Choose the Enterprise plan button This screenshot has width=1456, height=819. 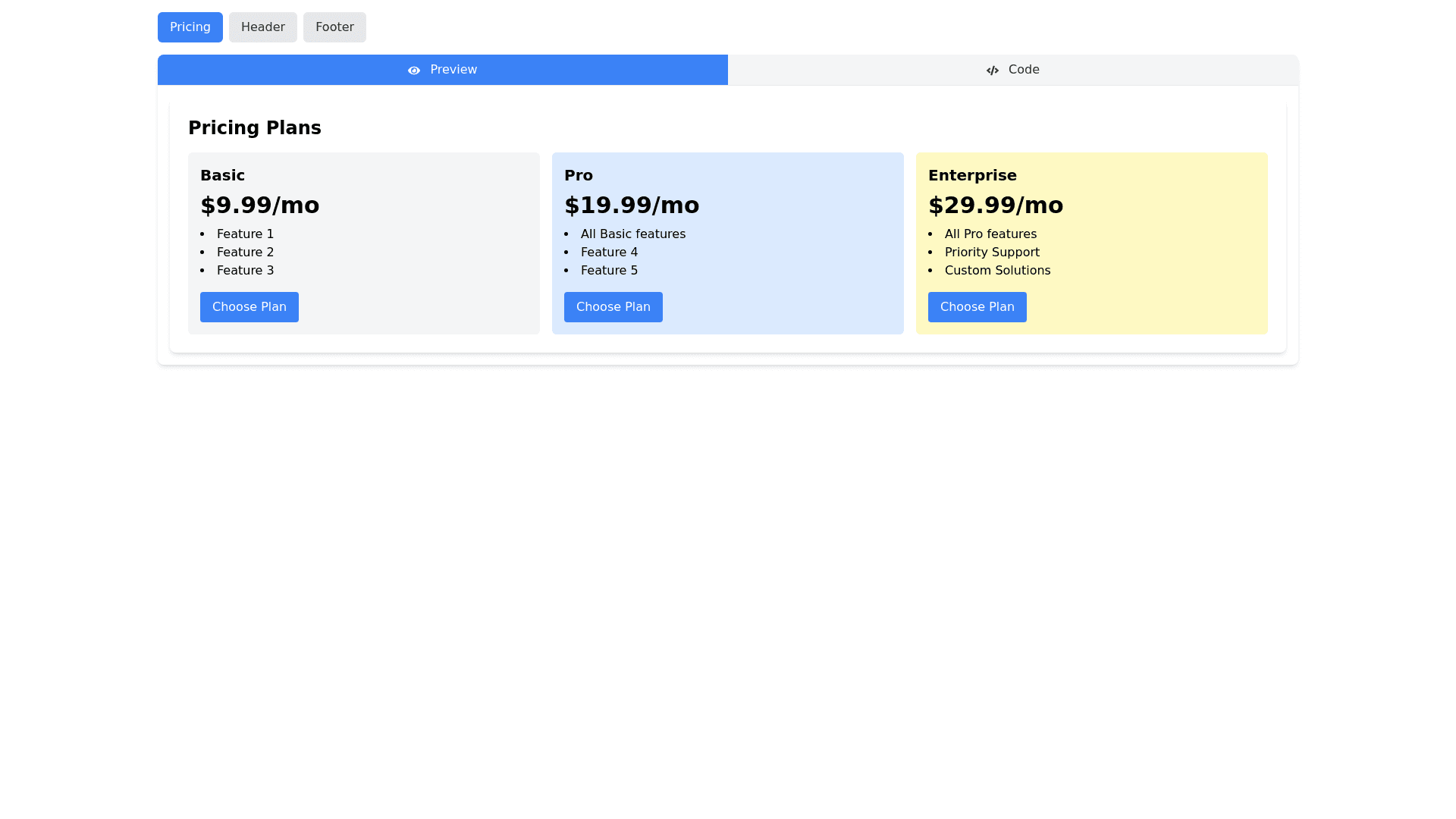coord(977,307)
